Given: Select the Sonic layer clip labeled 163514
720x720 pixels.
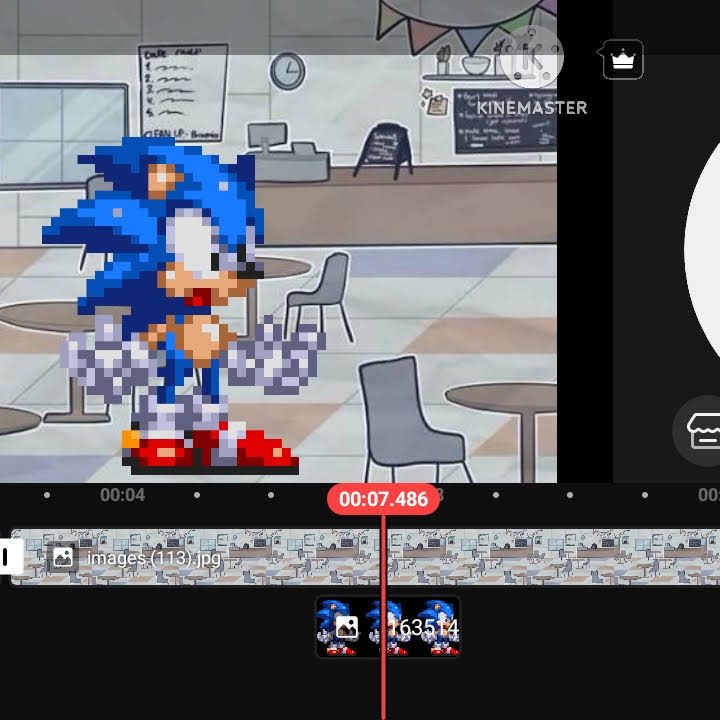Looking at the screenshot, I should point(388,626).
